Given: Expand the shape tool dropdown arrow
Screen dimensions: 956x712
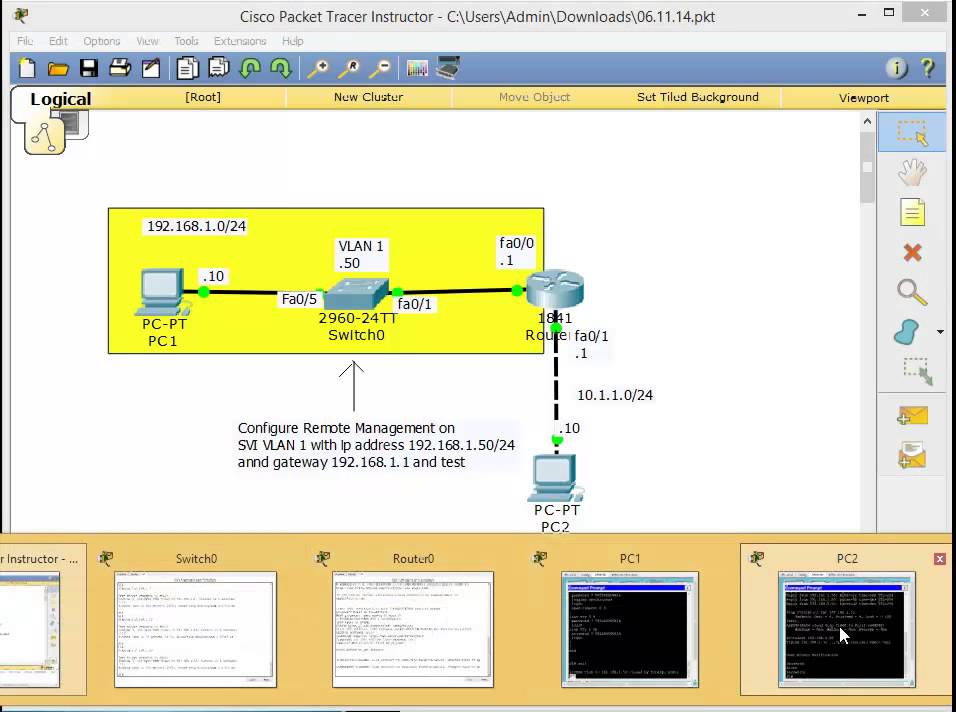Looking at the screenshot, I should point(940,332).
